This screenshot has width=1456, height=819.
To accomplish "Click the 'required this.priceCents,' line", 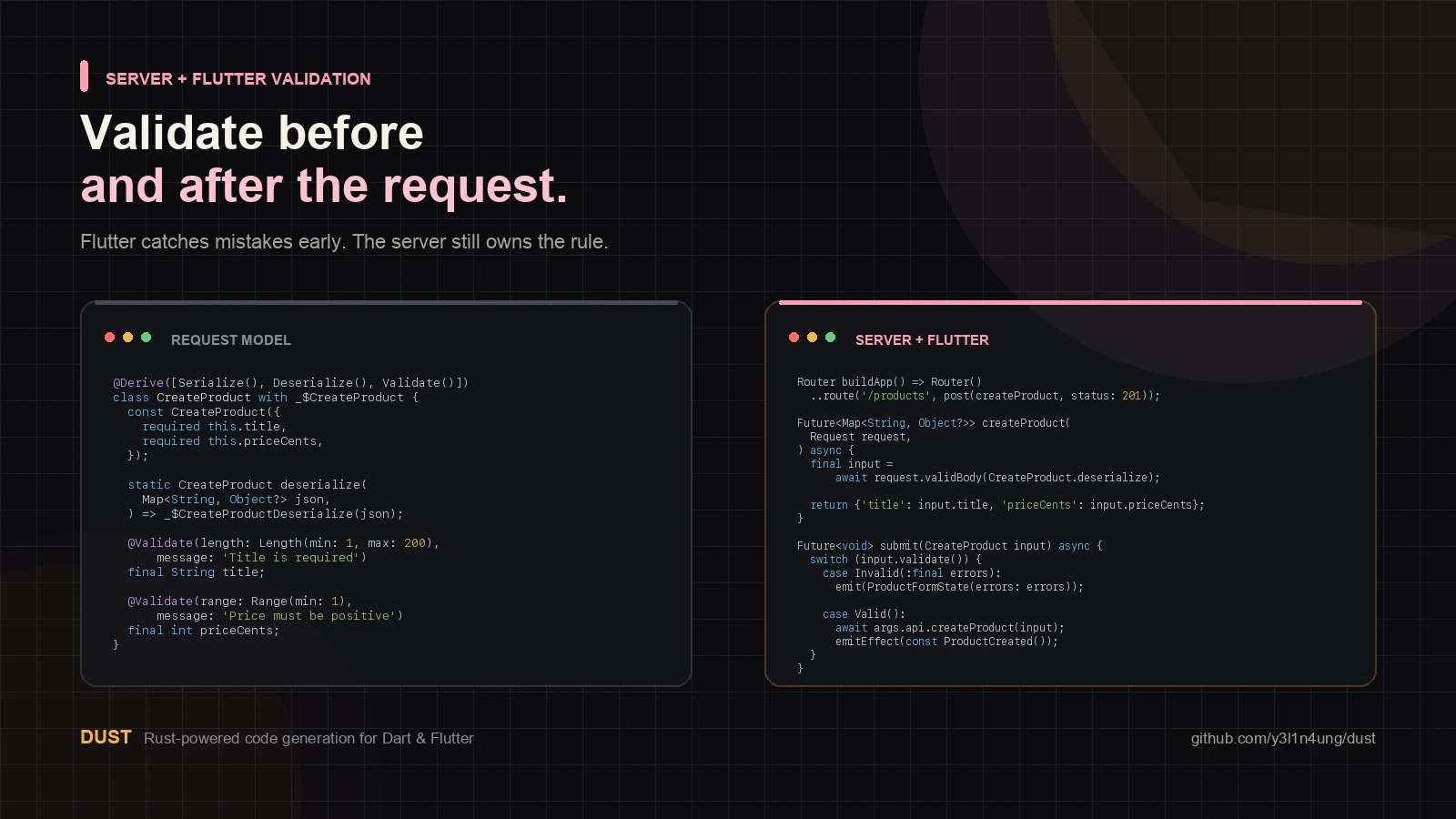I will [x=232, y=441].
